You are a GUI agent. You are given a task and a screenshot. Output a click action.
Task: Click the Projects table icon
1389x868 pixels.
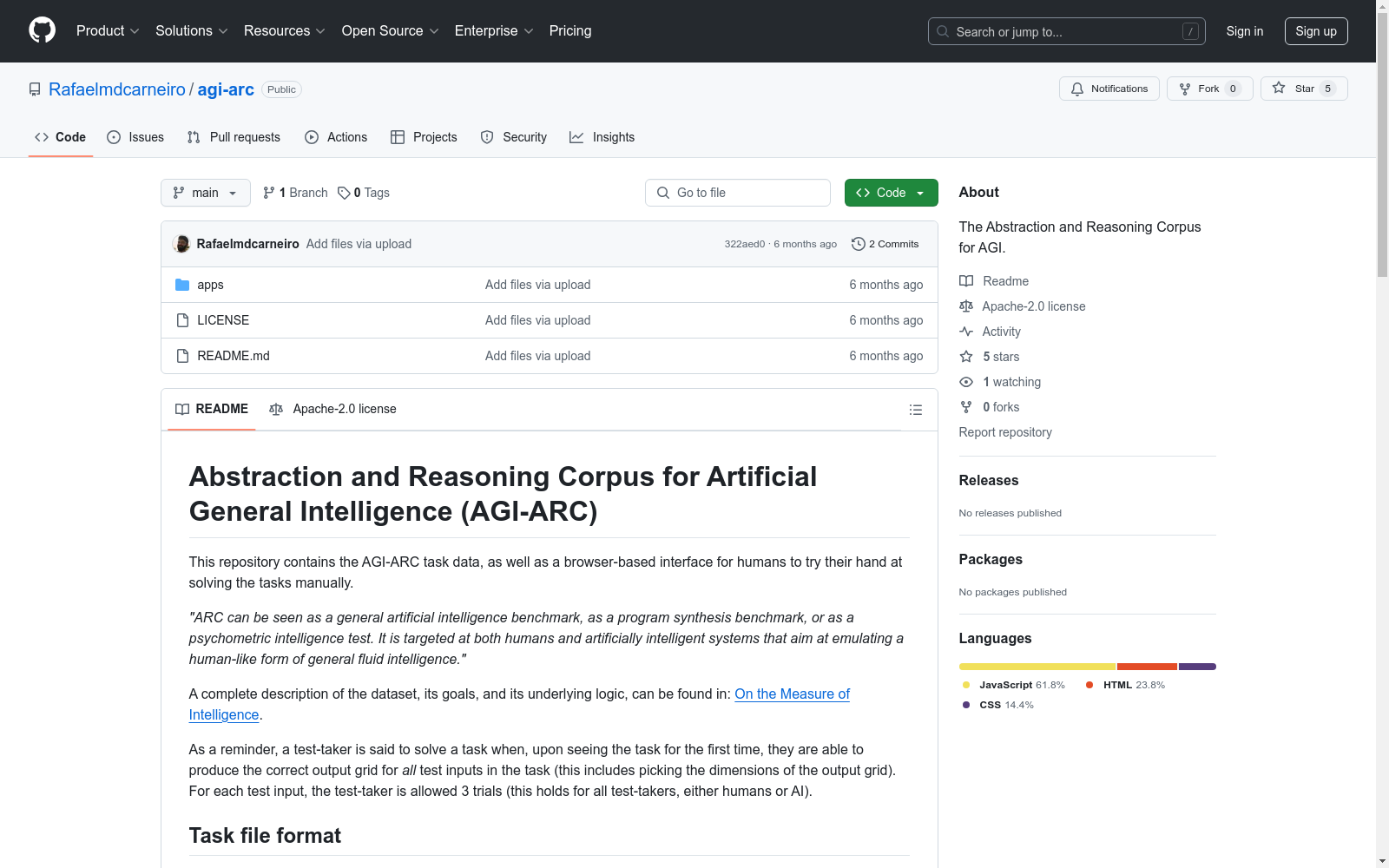pyautogui.click(x=398, y=137)
